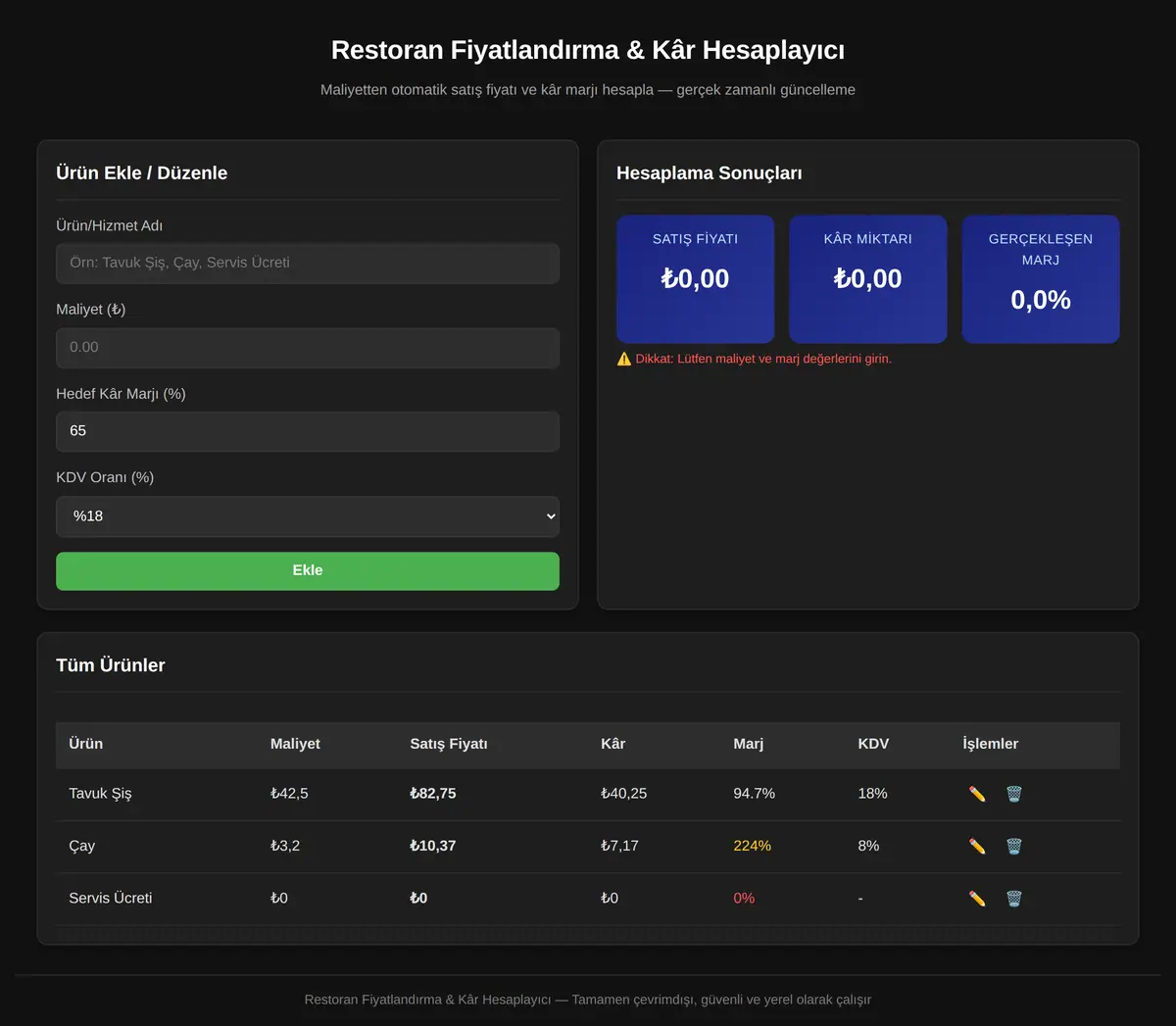Select the Tavuk Şiş product name
Viewport: 1176px width, 1026px height.
[100, 794]
